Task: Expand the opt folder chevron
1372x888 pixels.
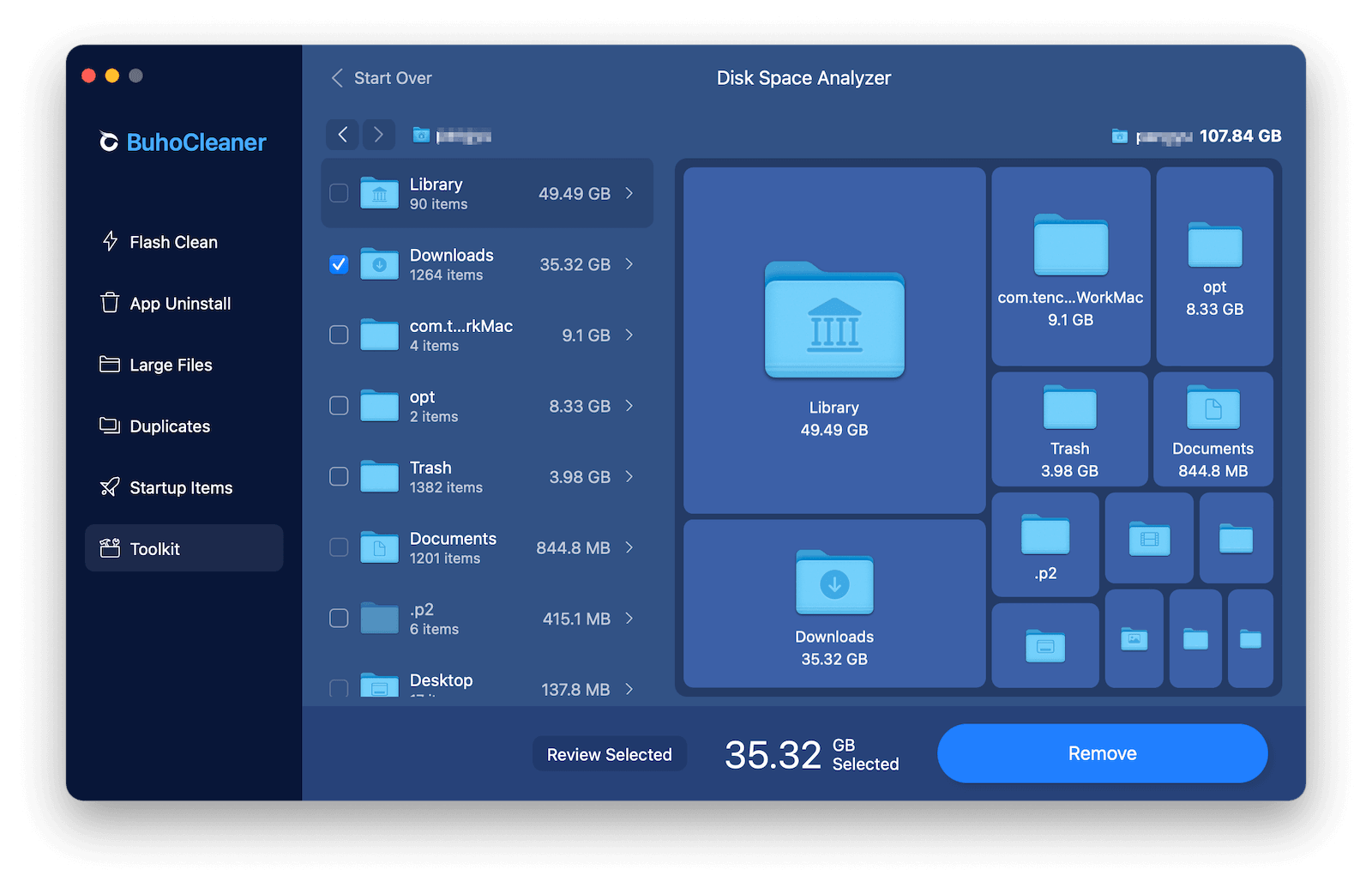Action: [629, 406]
